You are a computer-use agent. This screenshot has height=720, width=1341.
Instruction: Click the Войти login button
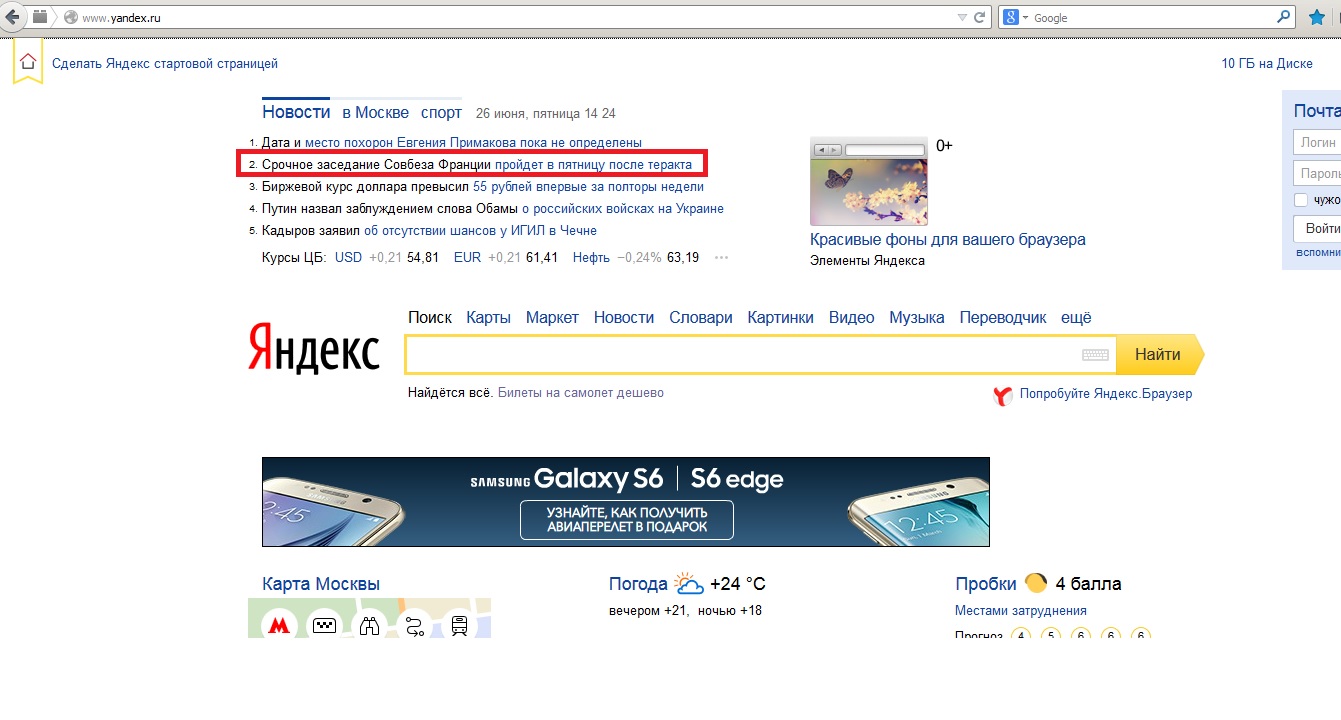[1317, 228]
